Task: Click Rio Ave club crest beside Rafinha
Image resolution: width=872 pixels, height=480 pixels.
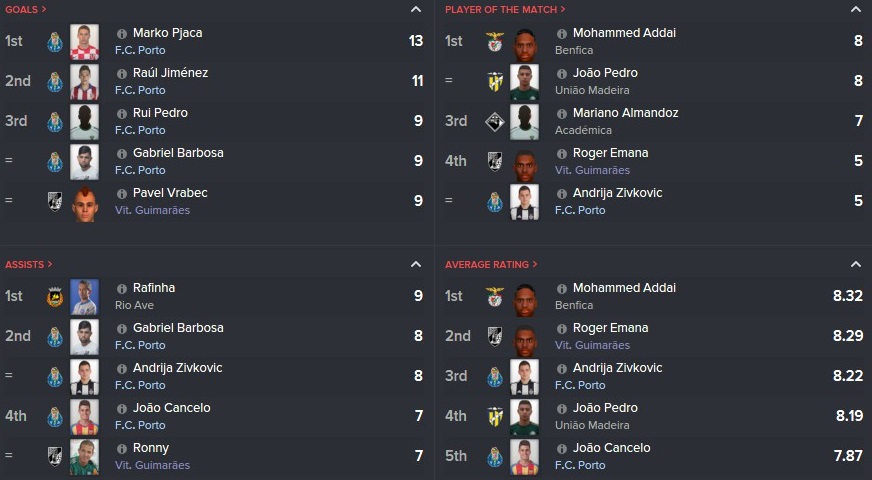Action: tap(54, 297)
